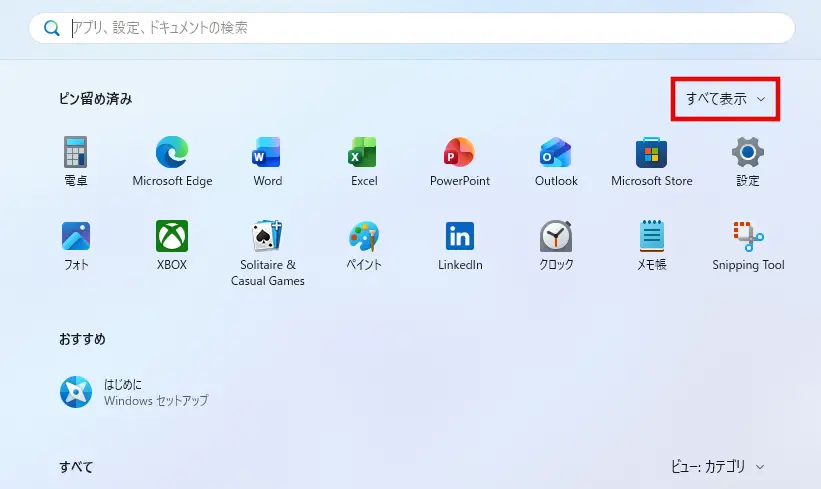Launch the LinkedIn app
The image size is (821, 489).
tap(460, 236)
